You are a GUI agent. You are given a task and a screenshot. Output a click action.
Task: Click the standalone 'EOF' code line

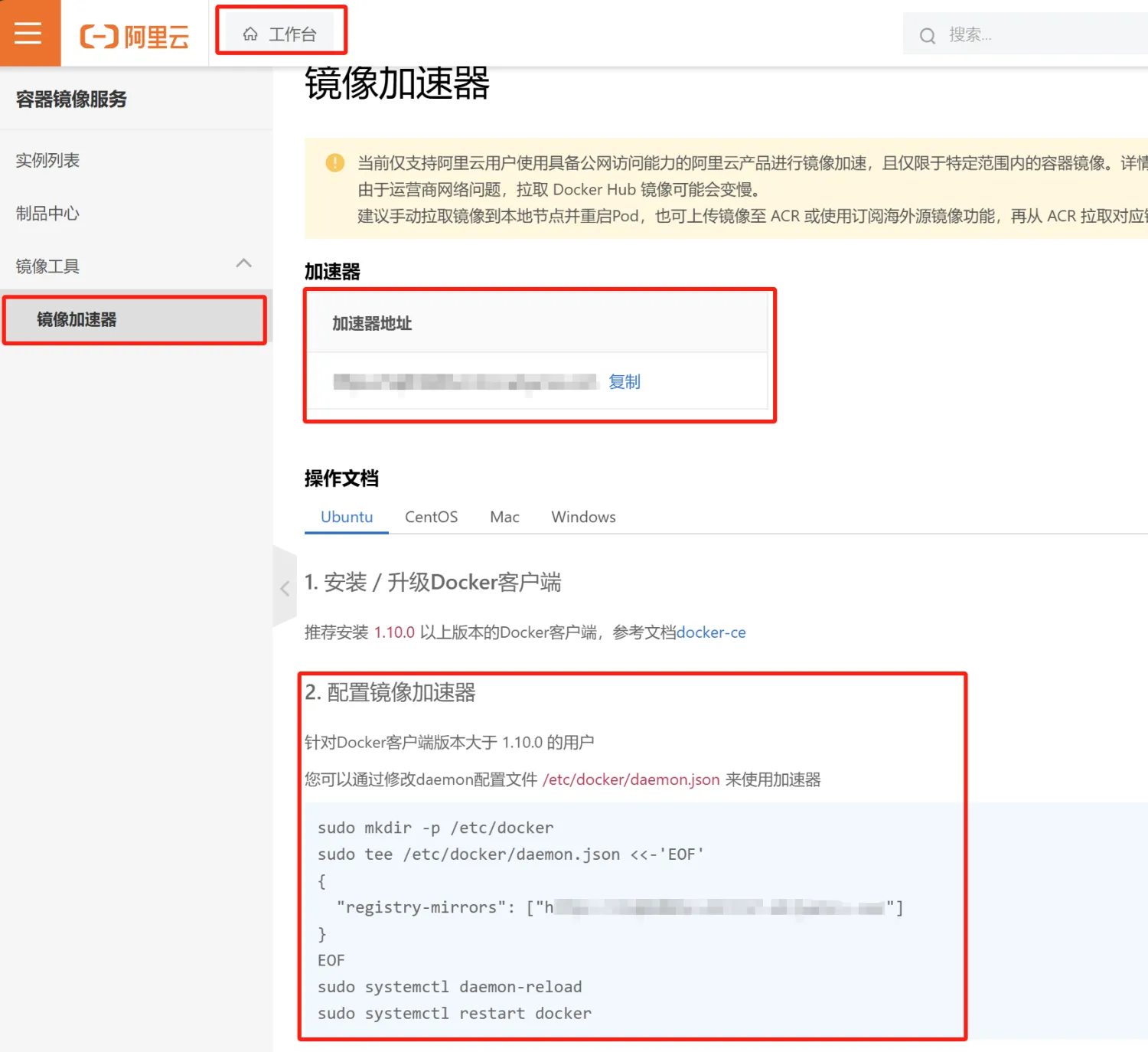(331, 960)
